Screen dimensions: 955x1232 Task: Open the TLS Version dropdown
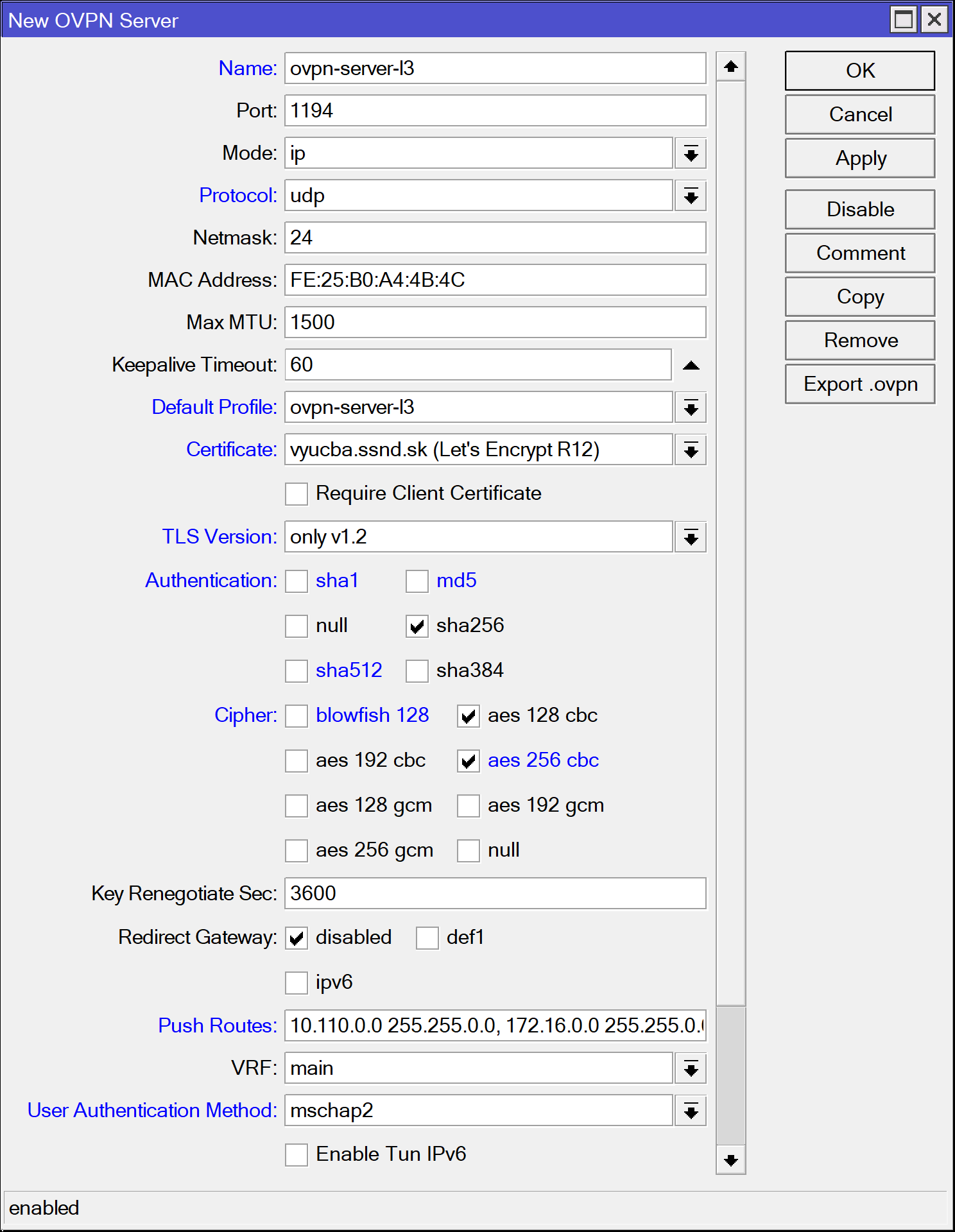point(691,538)
